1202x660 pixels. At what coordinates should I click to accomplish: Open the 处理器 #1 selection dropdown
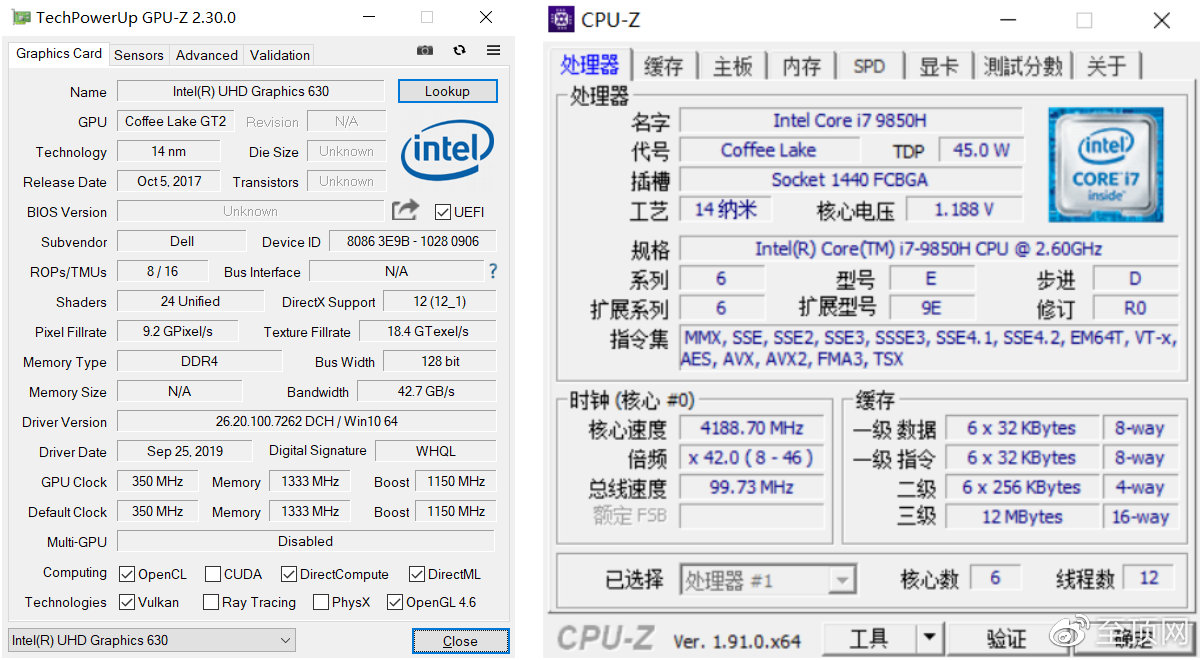(768, 580)
